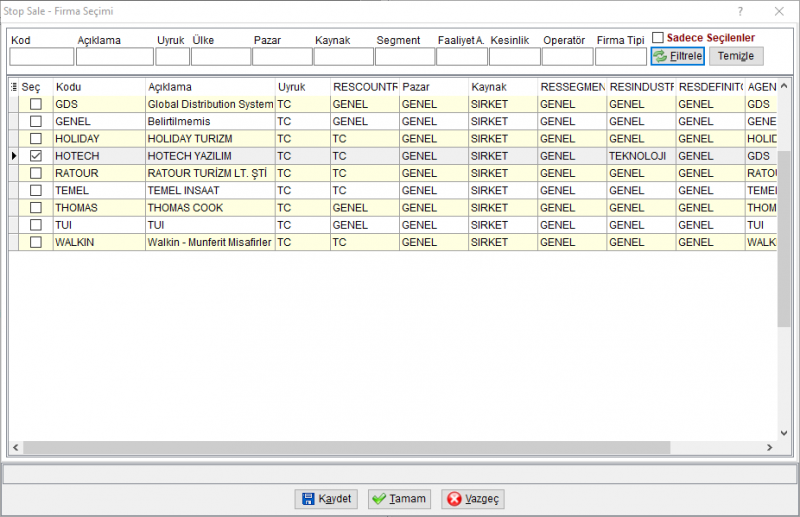Check the GDS row checkbox
Viewport: 800px width, 517px height.
tap(36, 104)
